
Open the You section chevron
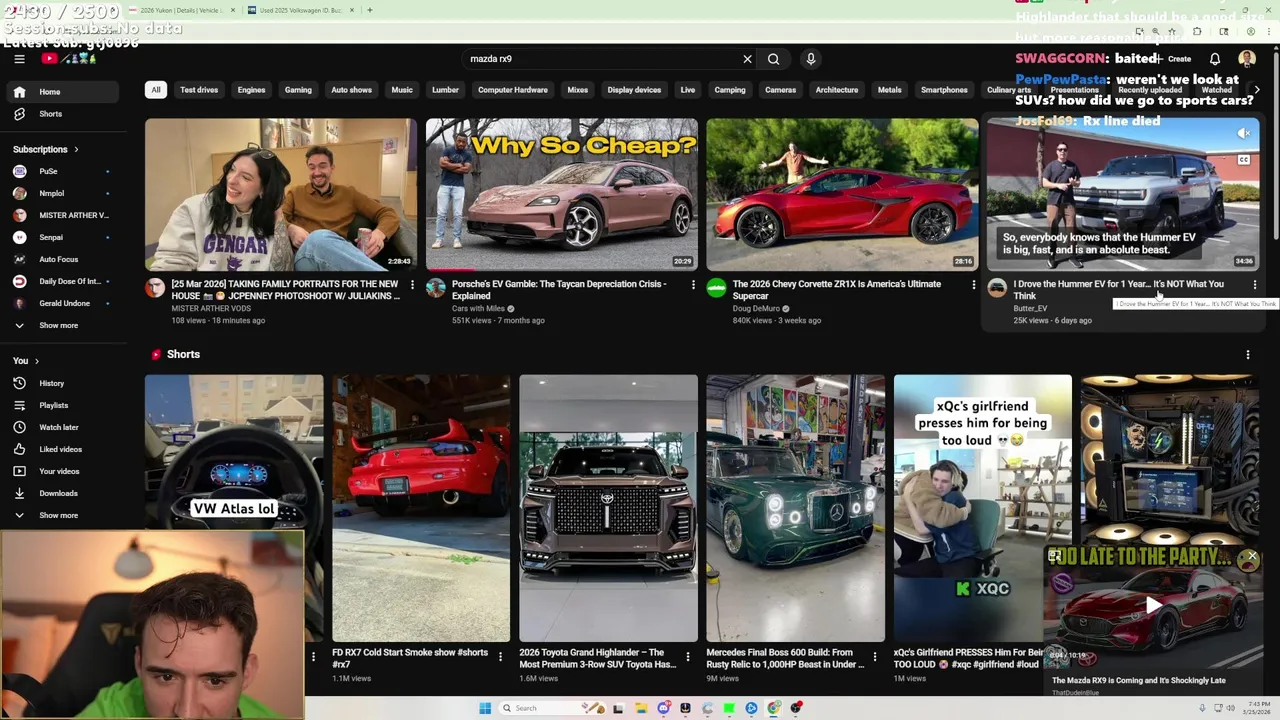click(37, 361)
